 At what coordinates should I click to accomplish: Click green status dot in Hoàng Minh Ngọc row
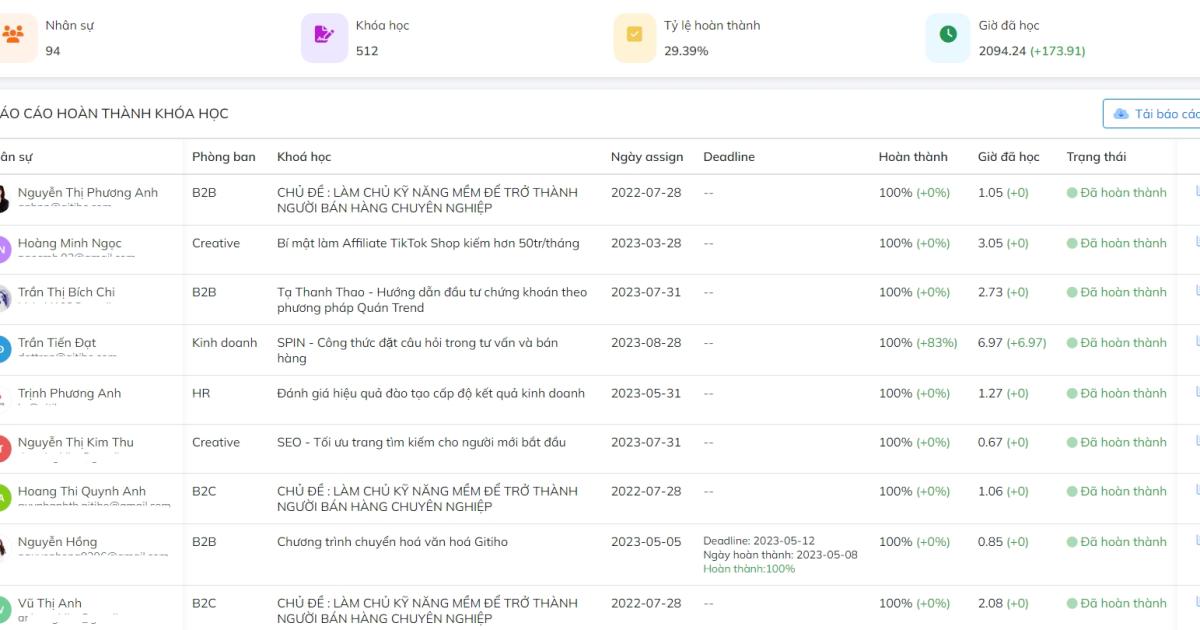click(x=1072, y=243)
